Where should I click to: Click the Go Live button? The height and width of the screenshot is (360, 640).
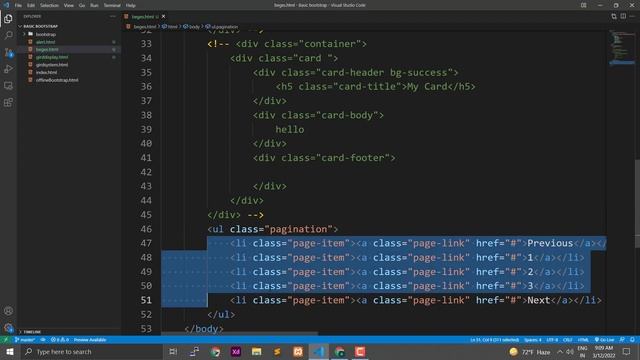pyautogui.click(x=604, y=340)
